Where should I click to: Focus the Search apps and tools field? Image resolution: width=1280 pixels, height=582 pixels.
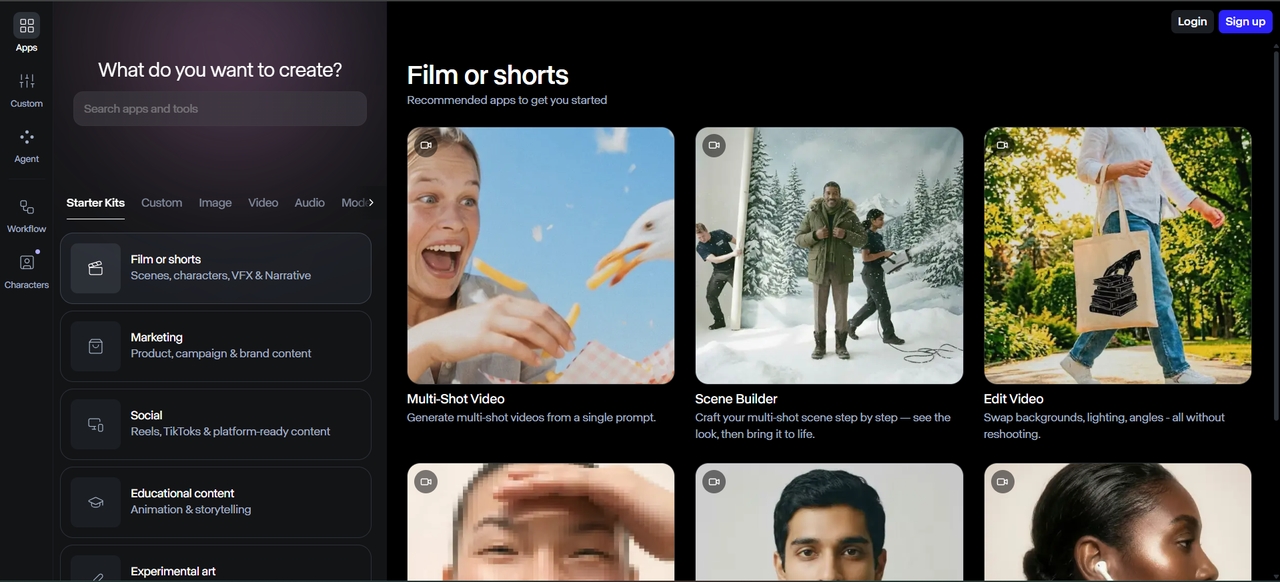pos(220,109)
